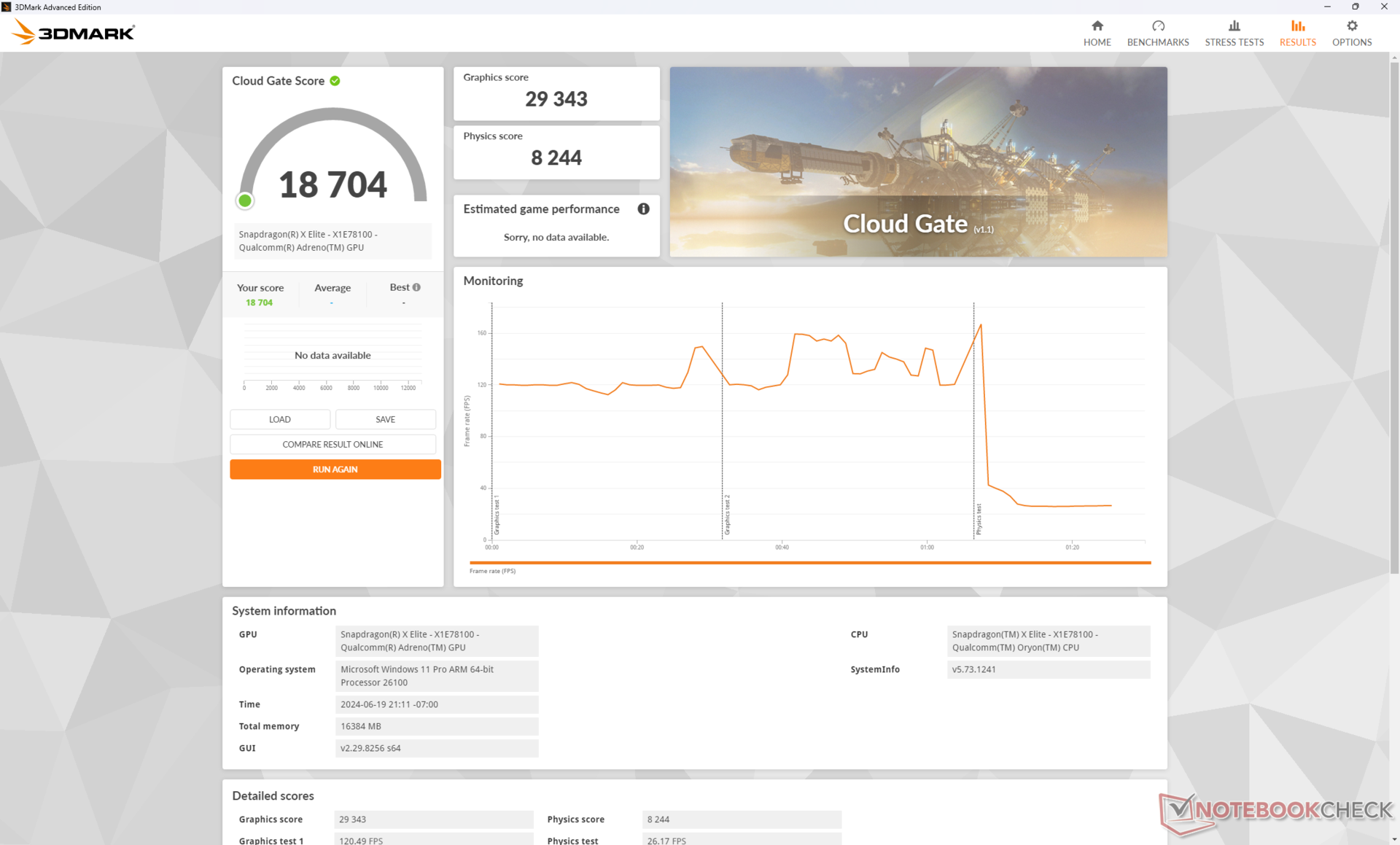Click the orange RUN AGAIN button
The width and height of the screenshot is (1400, 845).
tap(335, 470)
